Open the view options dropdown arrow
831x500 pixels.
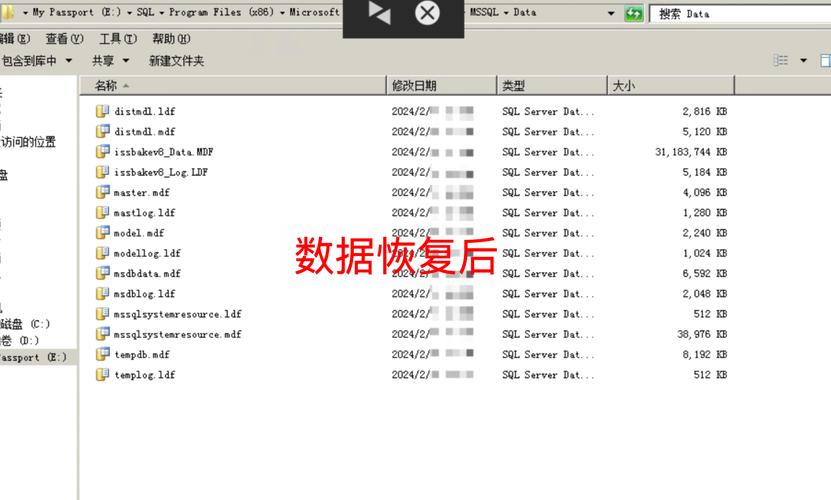tap(803, 60)
